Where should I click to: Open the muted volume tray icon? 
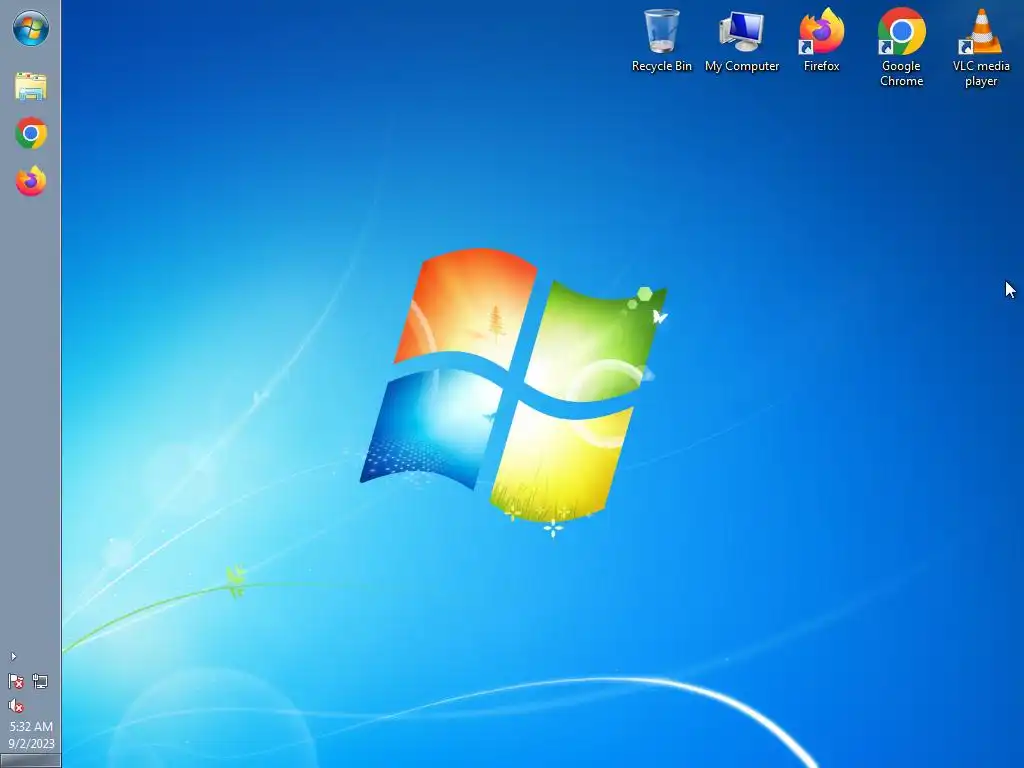click(x=16, y=706)
